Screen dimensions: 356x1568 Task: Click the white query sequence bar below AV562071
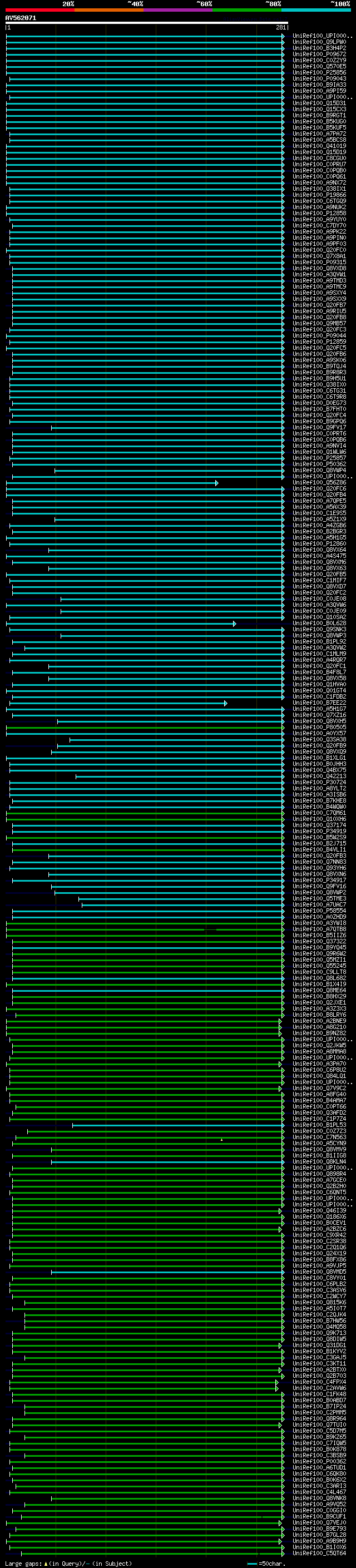[x=147, y=23]
